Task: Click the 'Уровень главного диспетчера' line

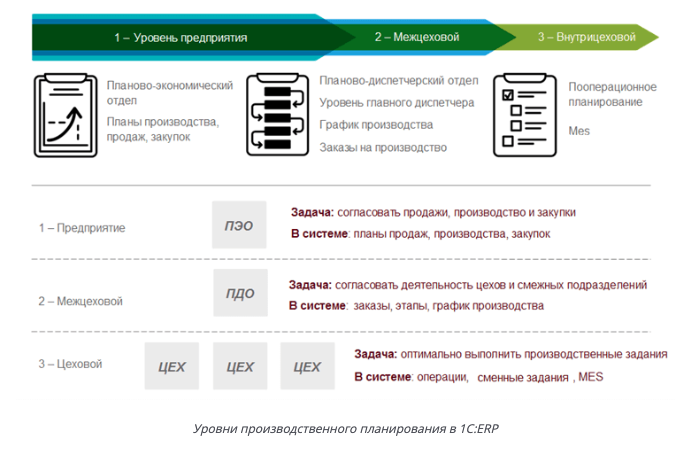Action: tap(397, 103)
